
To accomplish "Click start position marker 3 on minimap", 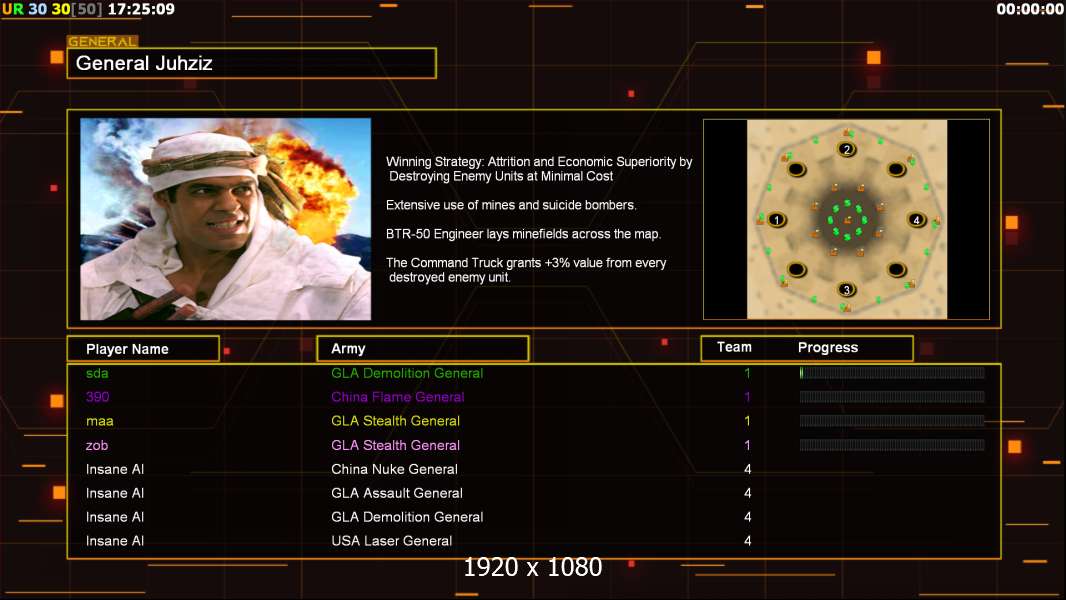I will (846, 289).
